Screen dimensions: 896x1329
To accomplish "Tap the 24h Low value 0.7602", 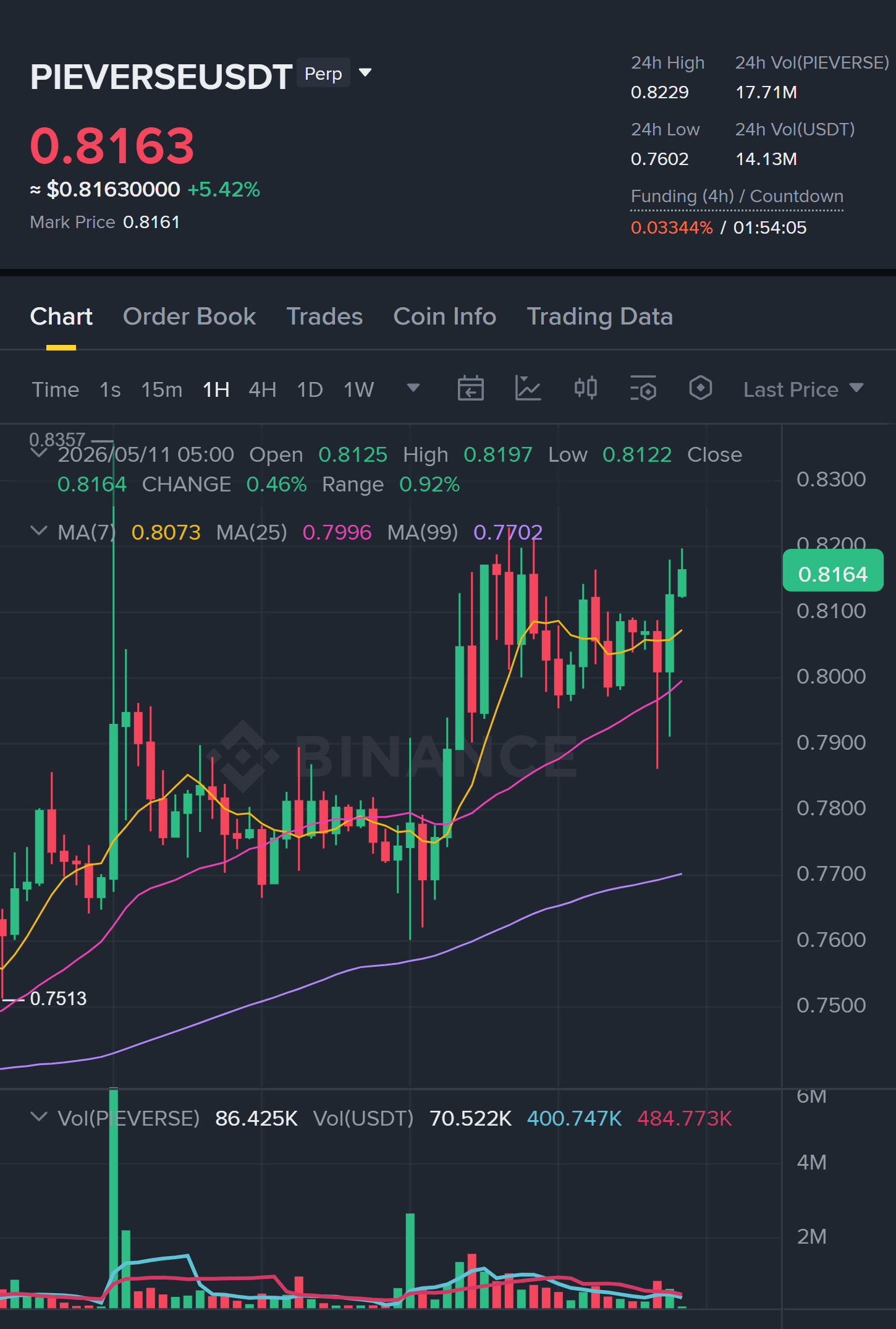I will pyautogui.click(x=659, y=159).
